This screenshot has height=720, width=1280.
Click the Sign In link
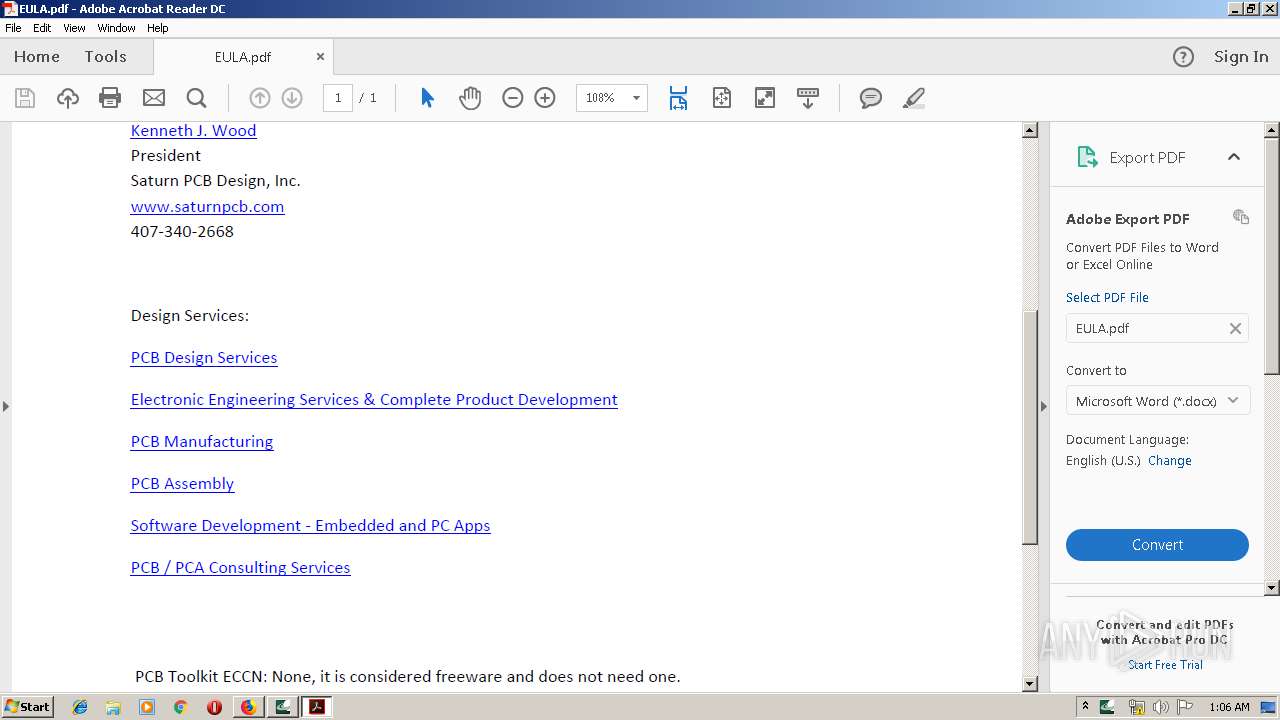(x=1241, y=57)
